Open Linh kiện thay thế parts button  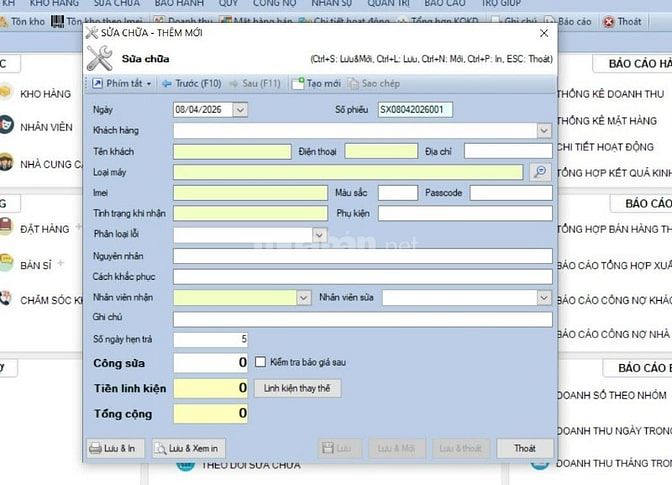[297, 388]
